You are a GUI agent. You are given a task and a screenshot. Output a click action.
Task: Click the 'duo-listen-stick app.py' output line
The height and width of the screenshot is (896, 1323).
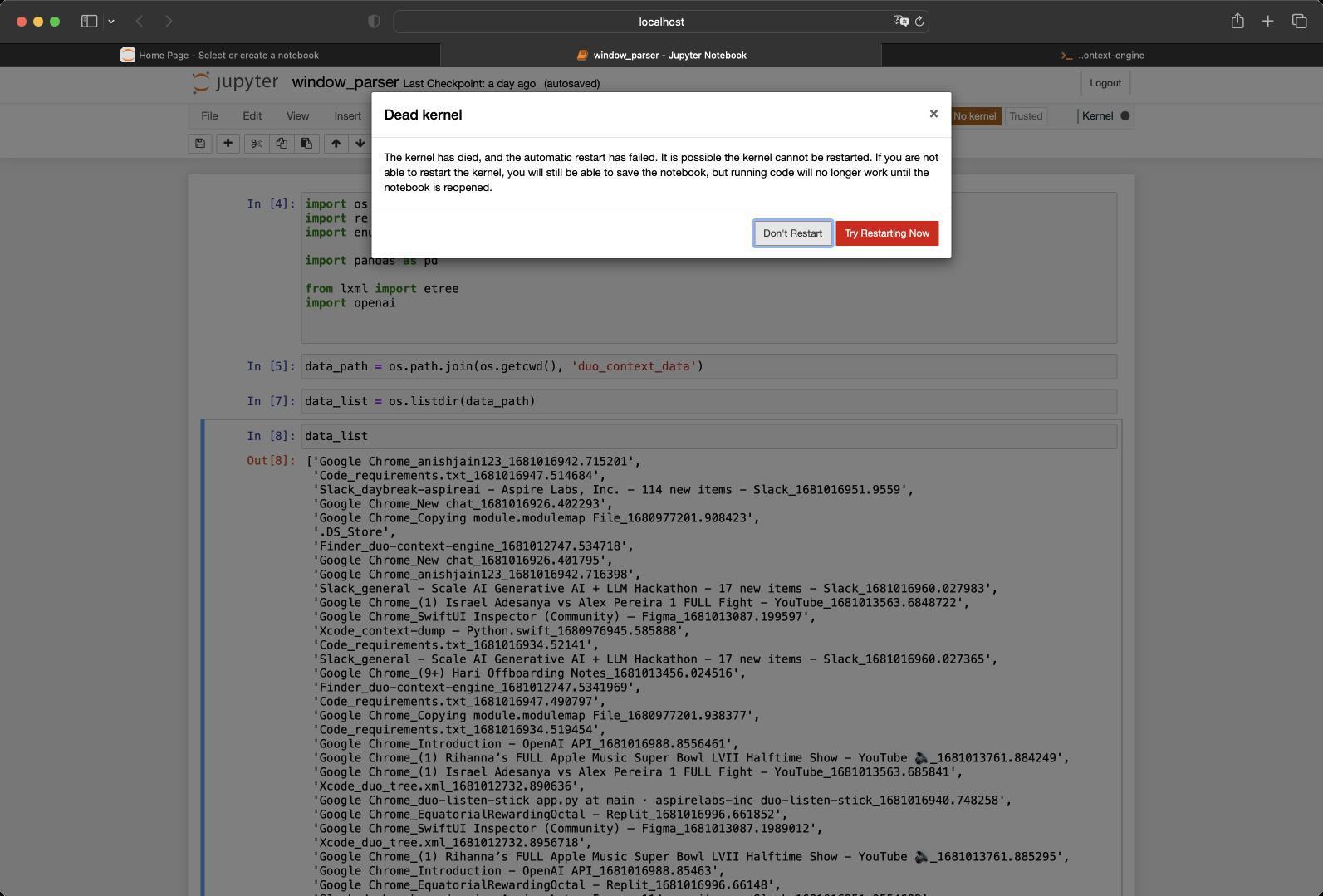click(x=662, y=801)
